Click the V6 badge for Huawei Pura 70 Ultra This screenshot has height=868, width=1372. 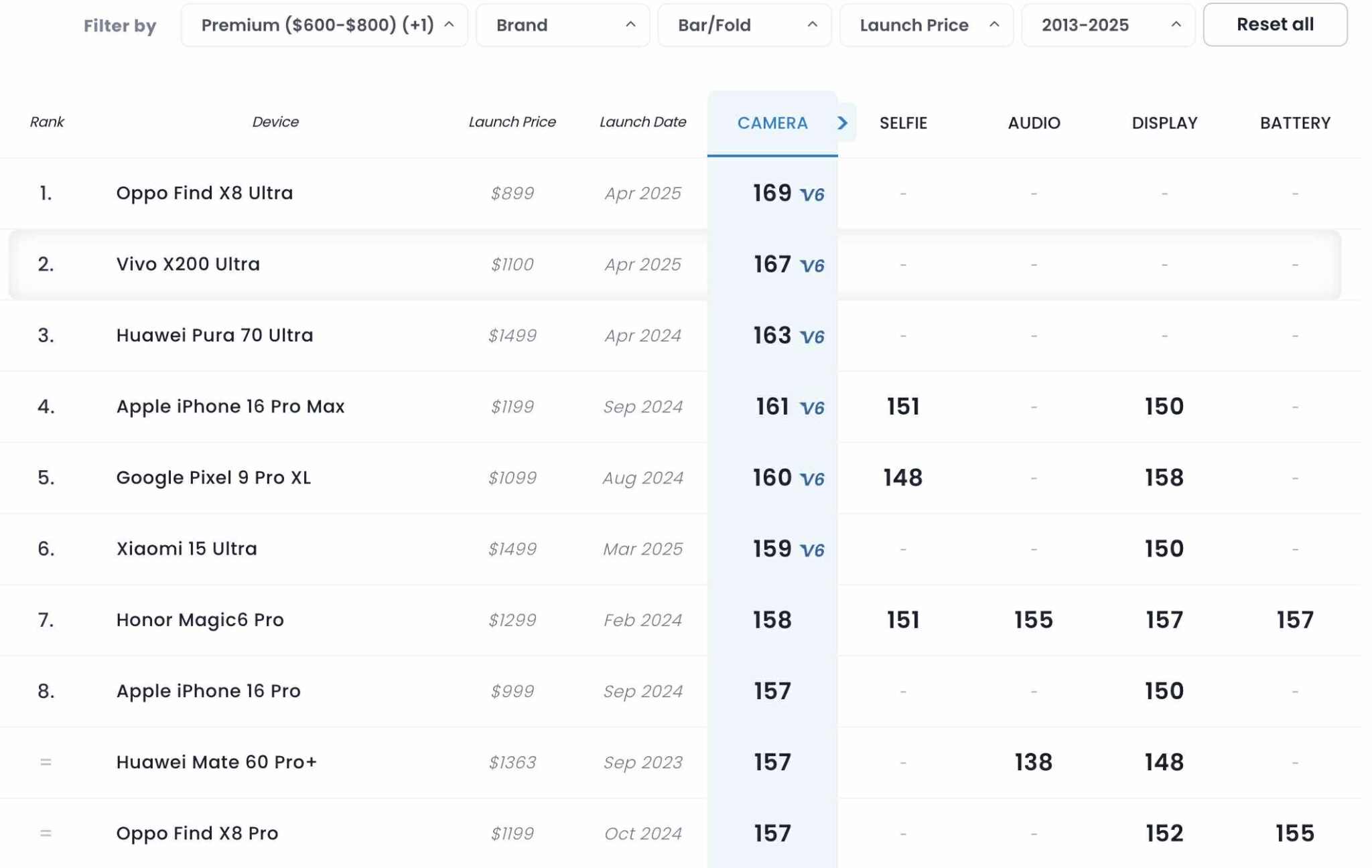(x=812, y=337)
